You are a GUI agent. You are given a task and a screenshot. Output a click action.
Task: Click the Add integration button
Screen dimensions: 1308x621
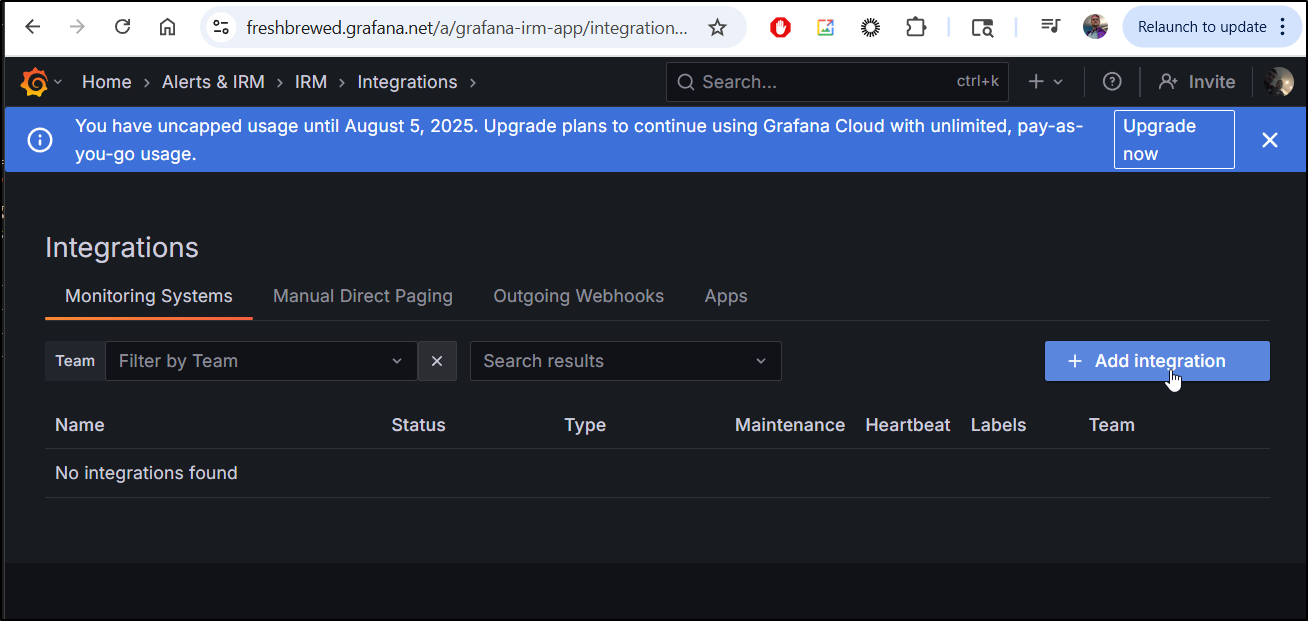(1157, 361)
